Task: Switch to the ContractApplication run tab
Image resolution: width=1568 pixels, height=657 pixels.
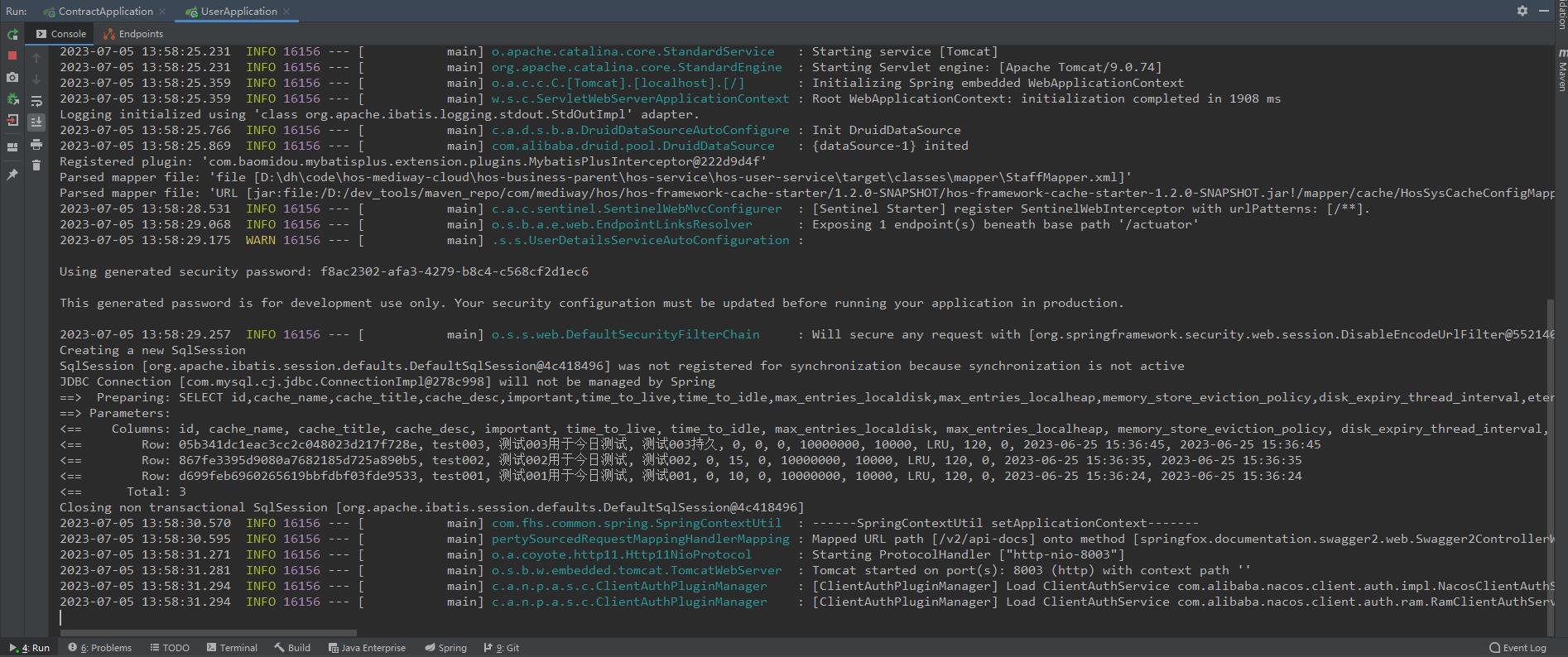Action: click(x=105, y=12)
